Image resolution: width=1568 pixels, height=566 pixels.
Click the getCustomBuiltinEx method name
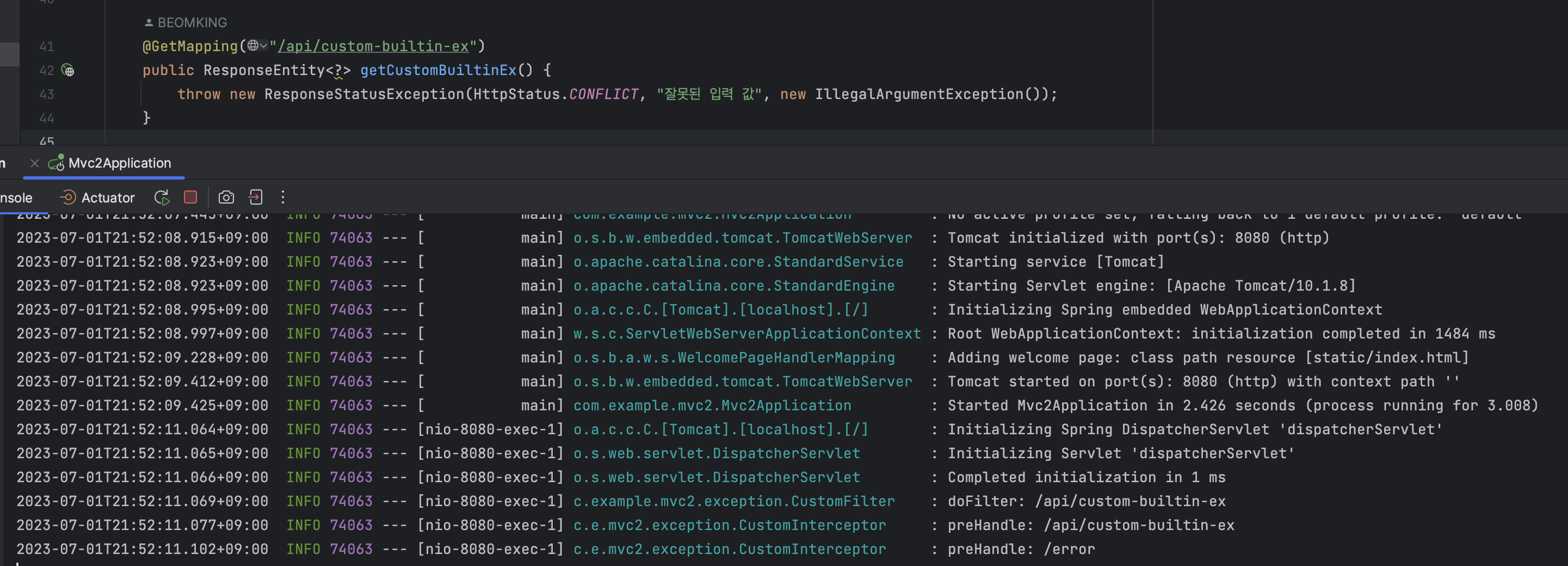pyautogui.click(x=439, y=70)
